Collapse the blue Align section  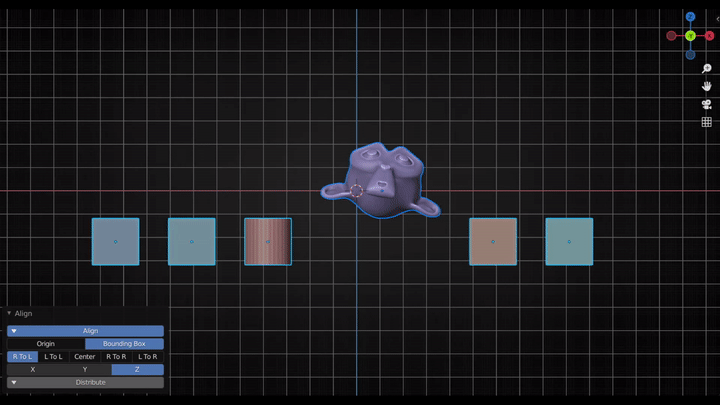[x=85, y=331]
